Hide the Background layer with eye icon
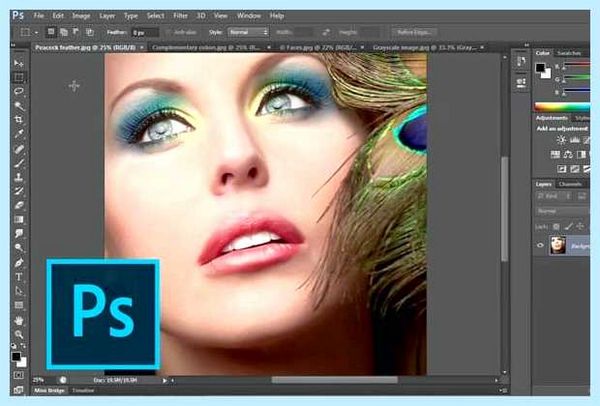This screenshot has width=600, height=406. (540, 245)
